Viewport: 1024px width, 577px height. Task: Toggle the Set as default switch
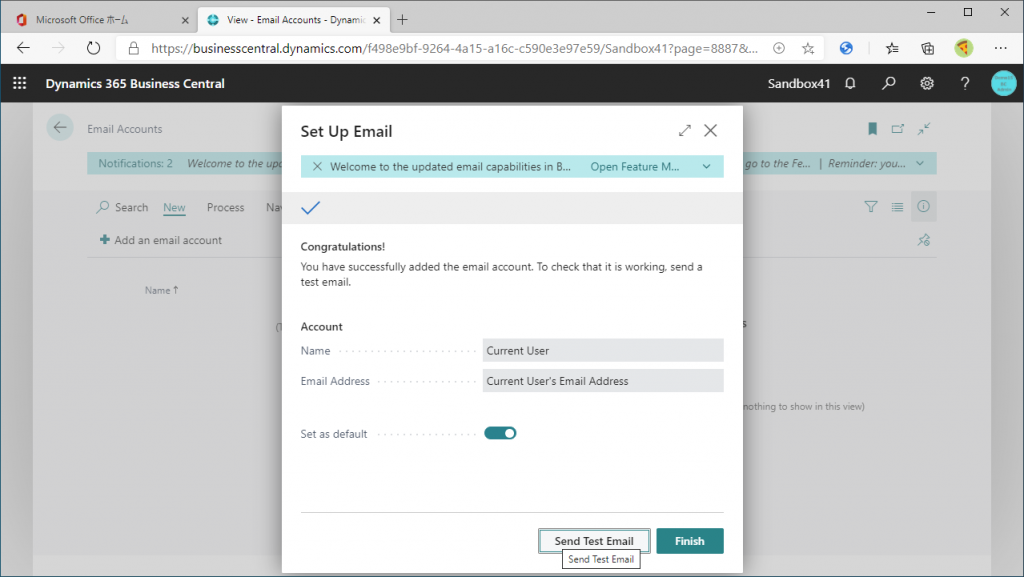click(500, 433)
